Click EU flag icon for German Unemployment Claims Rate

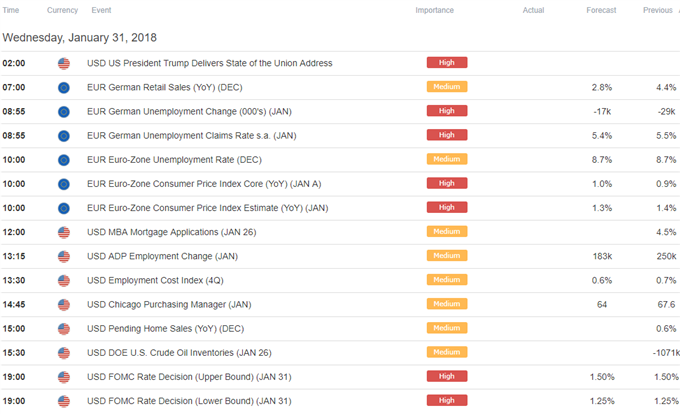(x=64, y=136)
